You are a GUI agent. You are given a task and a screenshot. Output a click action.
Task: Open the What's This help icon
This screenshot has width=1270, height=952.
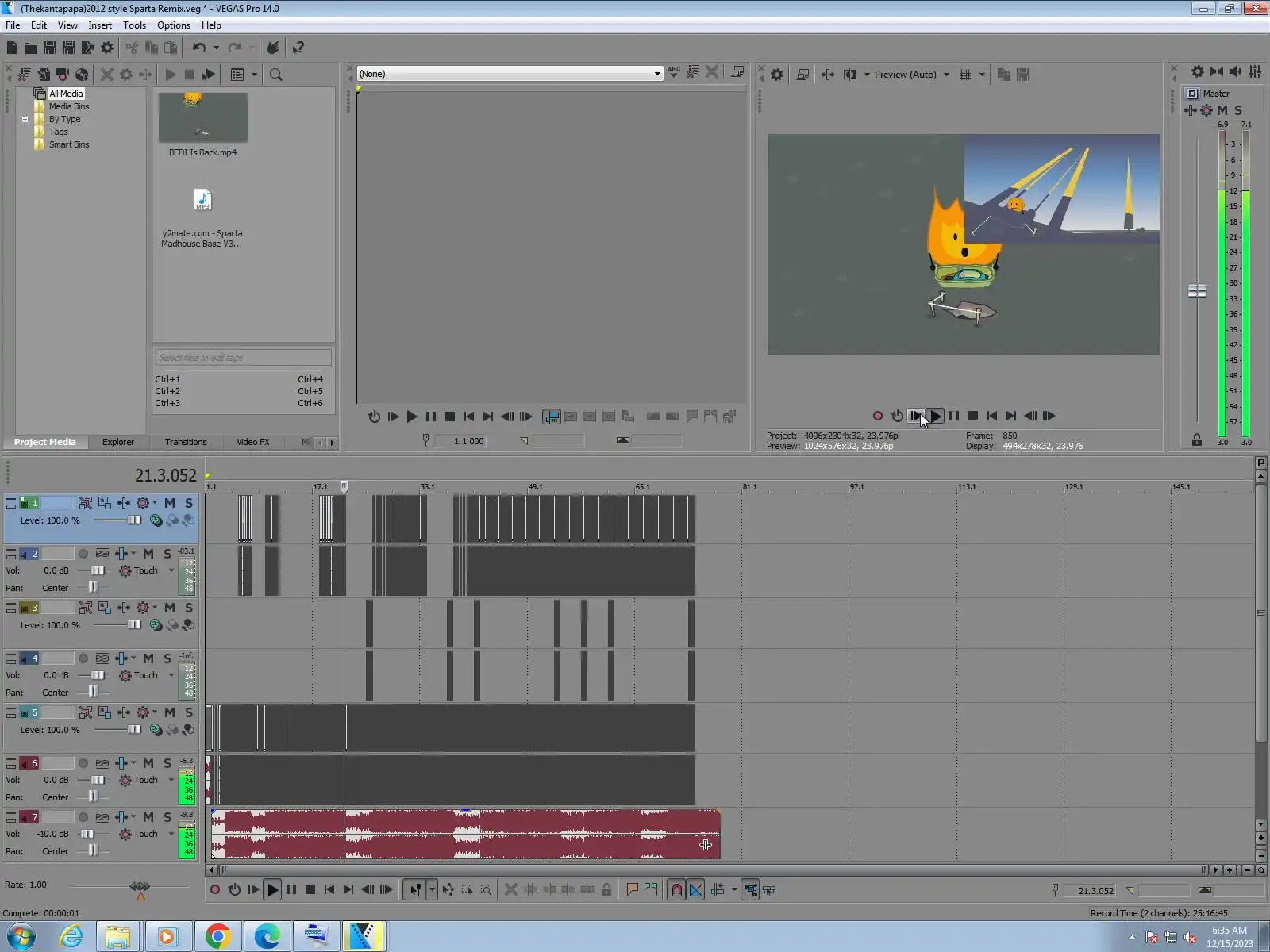click(298, 48)
